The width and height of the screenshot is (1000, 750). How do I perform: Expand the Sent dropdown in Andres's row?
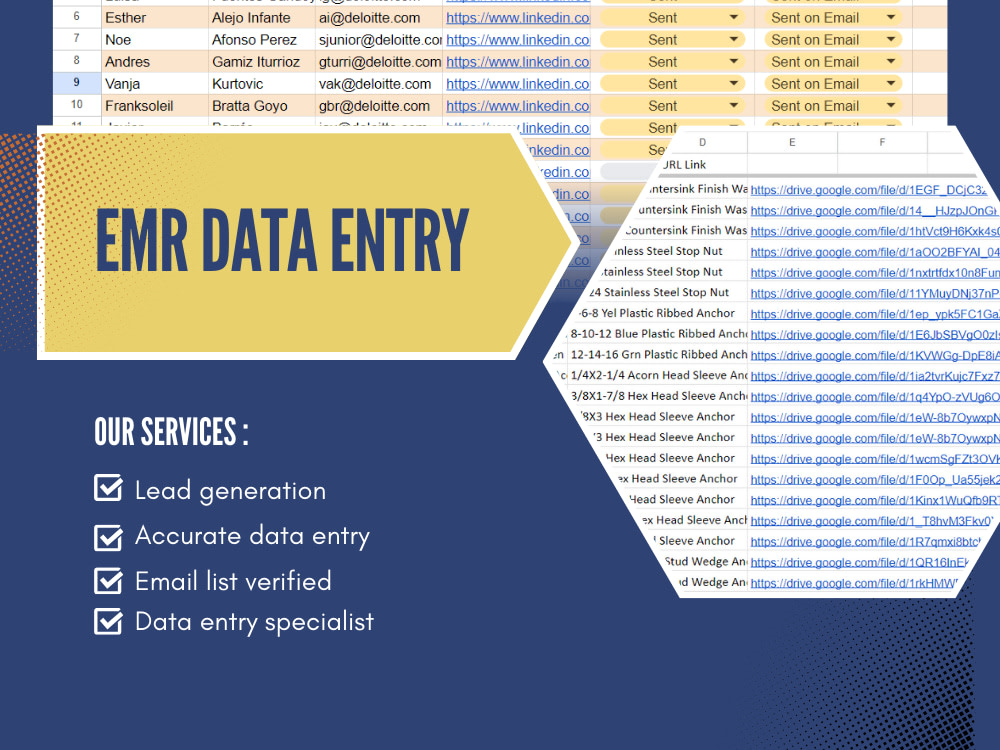pyautogui.click(x=735, y=61)
